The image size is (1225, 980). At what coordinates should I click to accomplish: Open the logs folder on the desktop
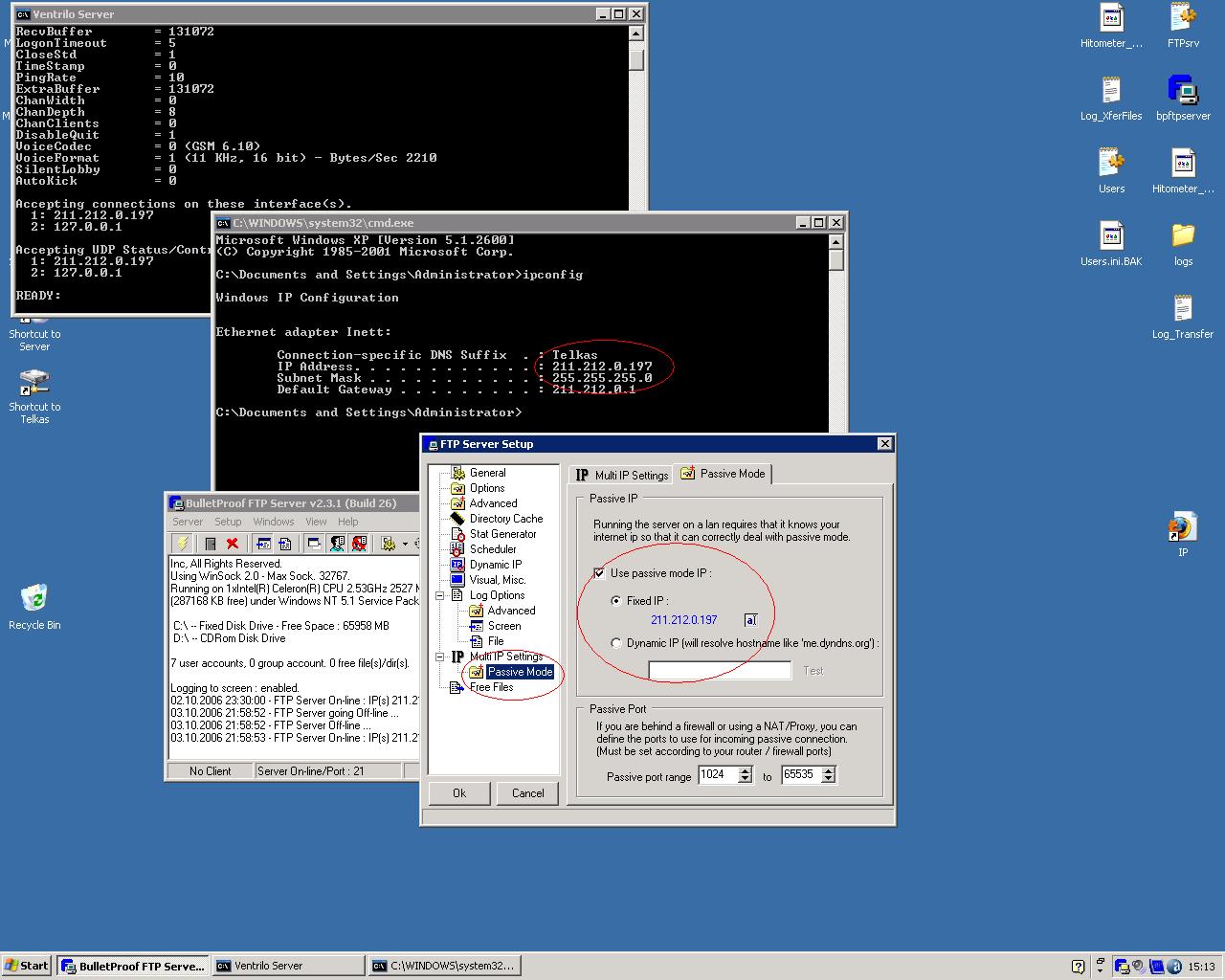[1183, 243]
